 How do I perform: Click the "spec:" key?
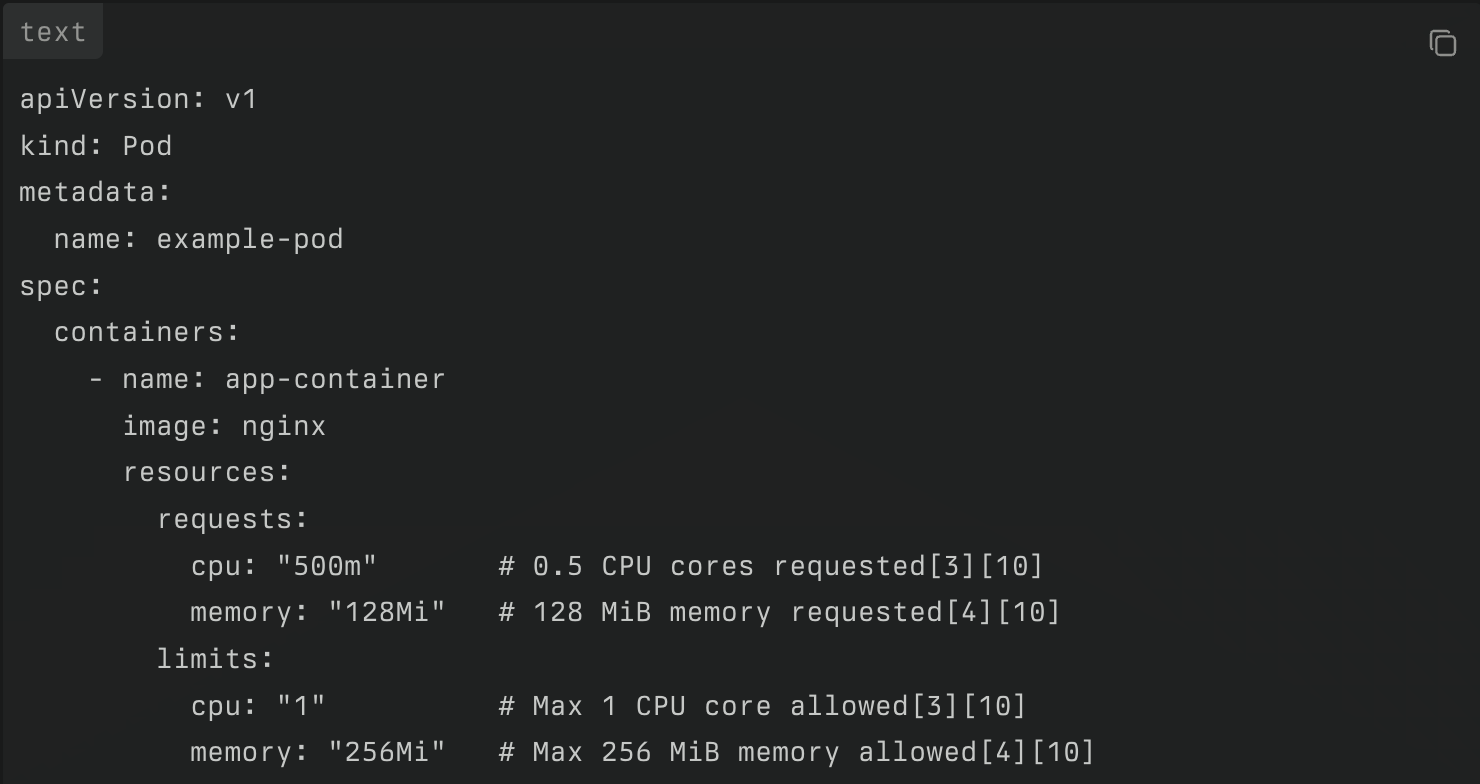tap(62, 286)
